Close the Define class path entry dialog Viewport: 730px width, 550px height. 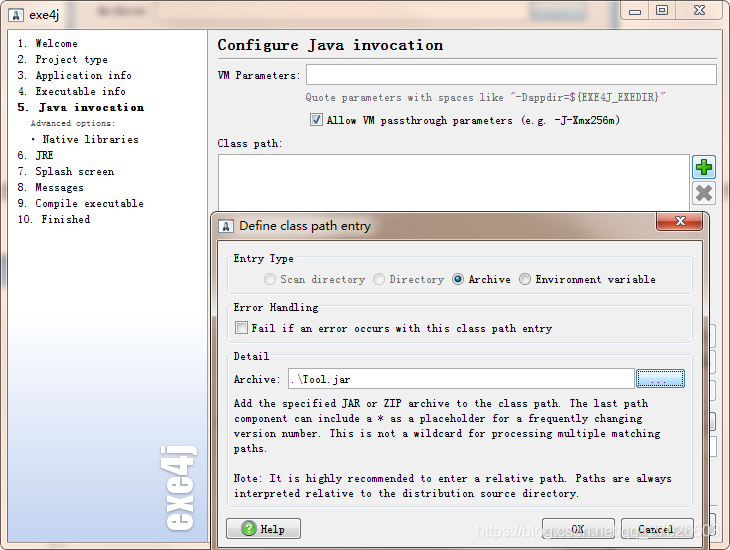coord(679,221)
